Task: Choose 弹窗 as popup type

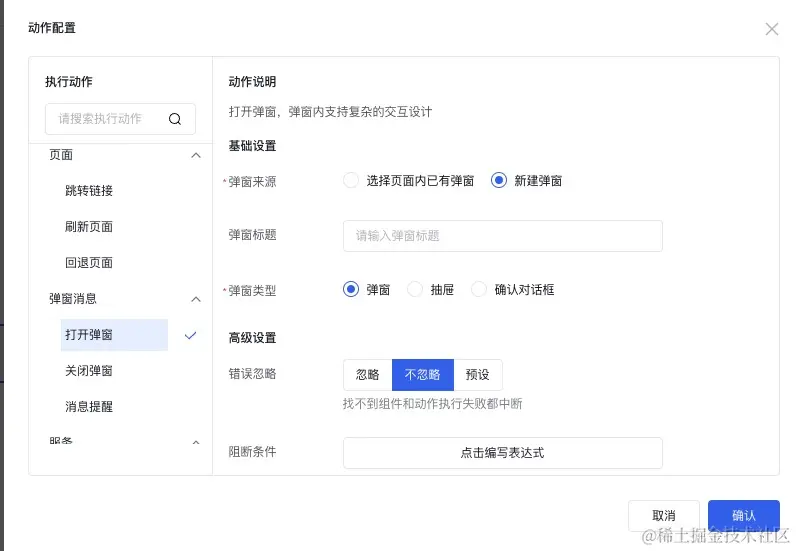Action: point(351,289)
